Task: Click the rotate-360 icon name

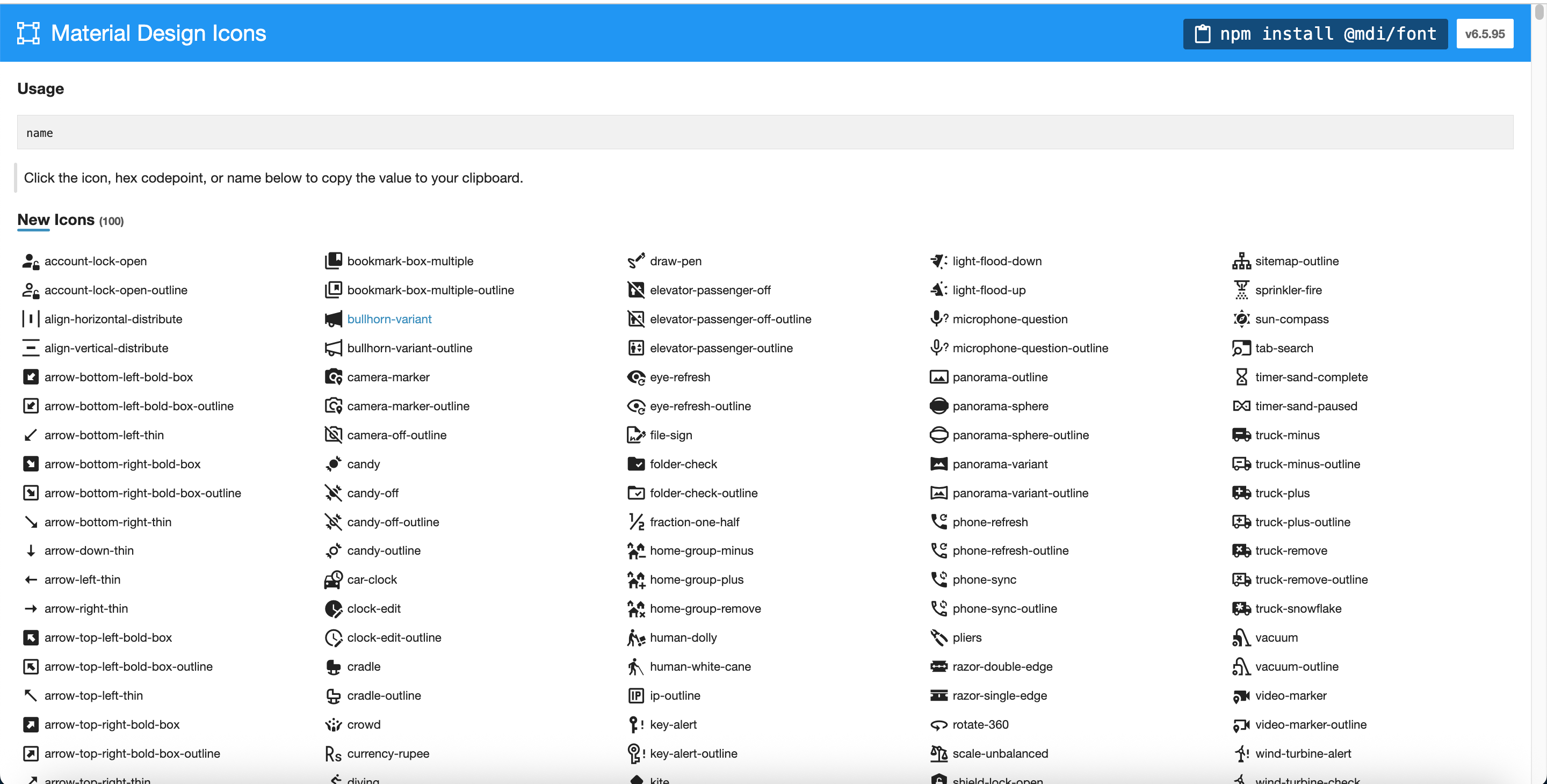Action: [980, 724]
